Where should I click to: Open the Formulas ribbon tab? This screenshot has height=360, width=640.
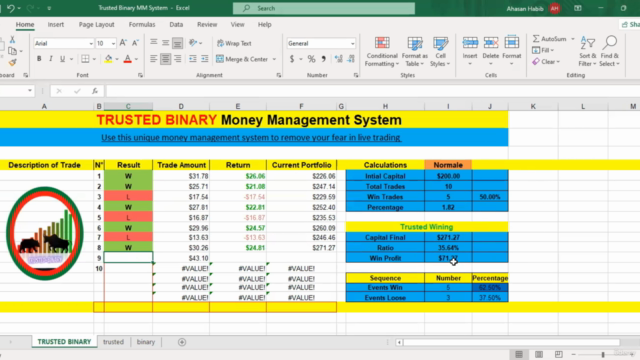tap(142, 24)
